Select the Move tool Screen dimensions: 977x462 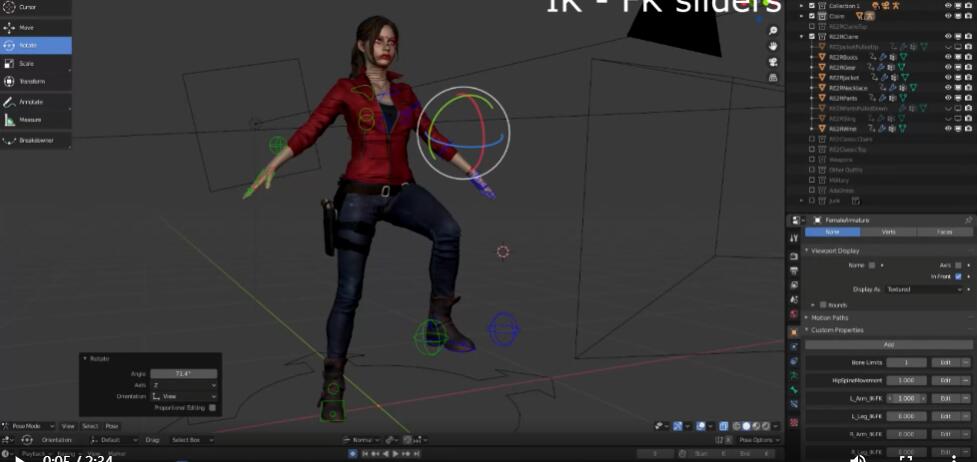pyautogui.click(x=36, y=28)
